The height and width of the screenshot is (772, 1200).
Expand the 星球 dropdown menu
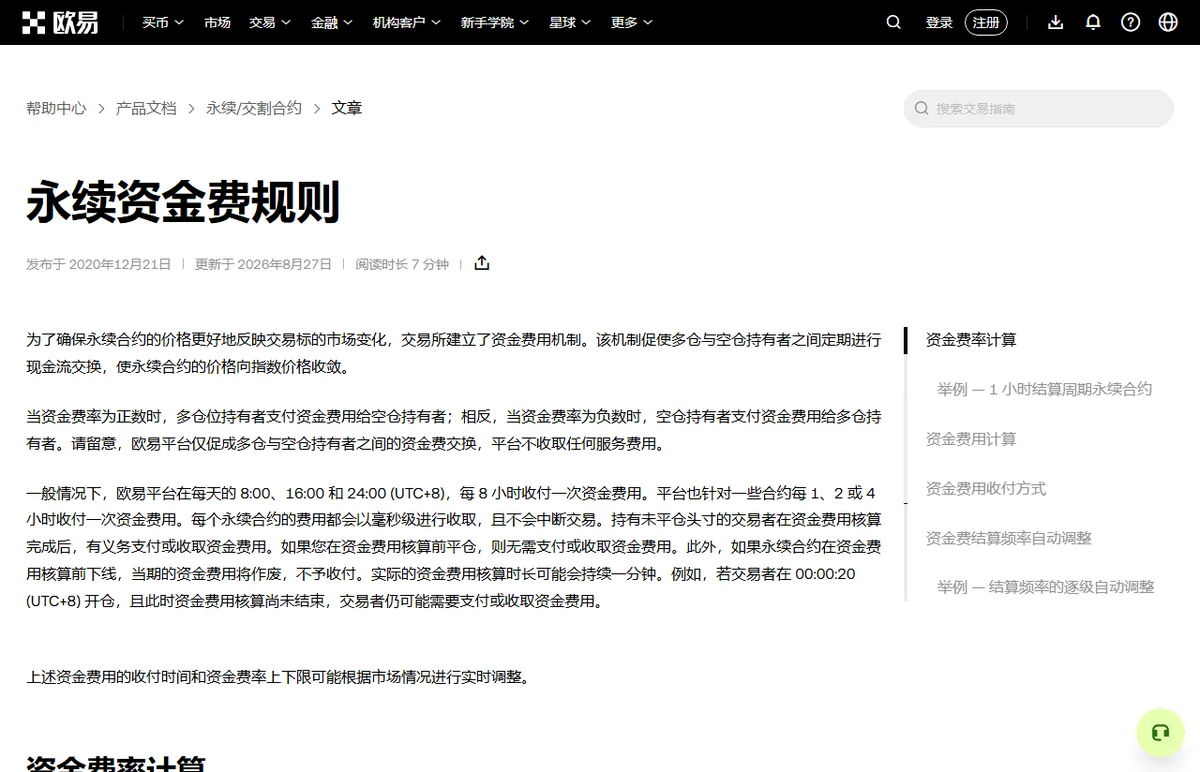(x=570, y=22)
